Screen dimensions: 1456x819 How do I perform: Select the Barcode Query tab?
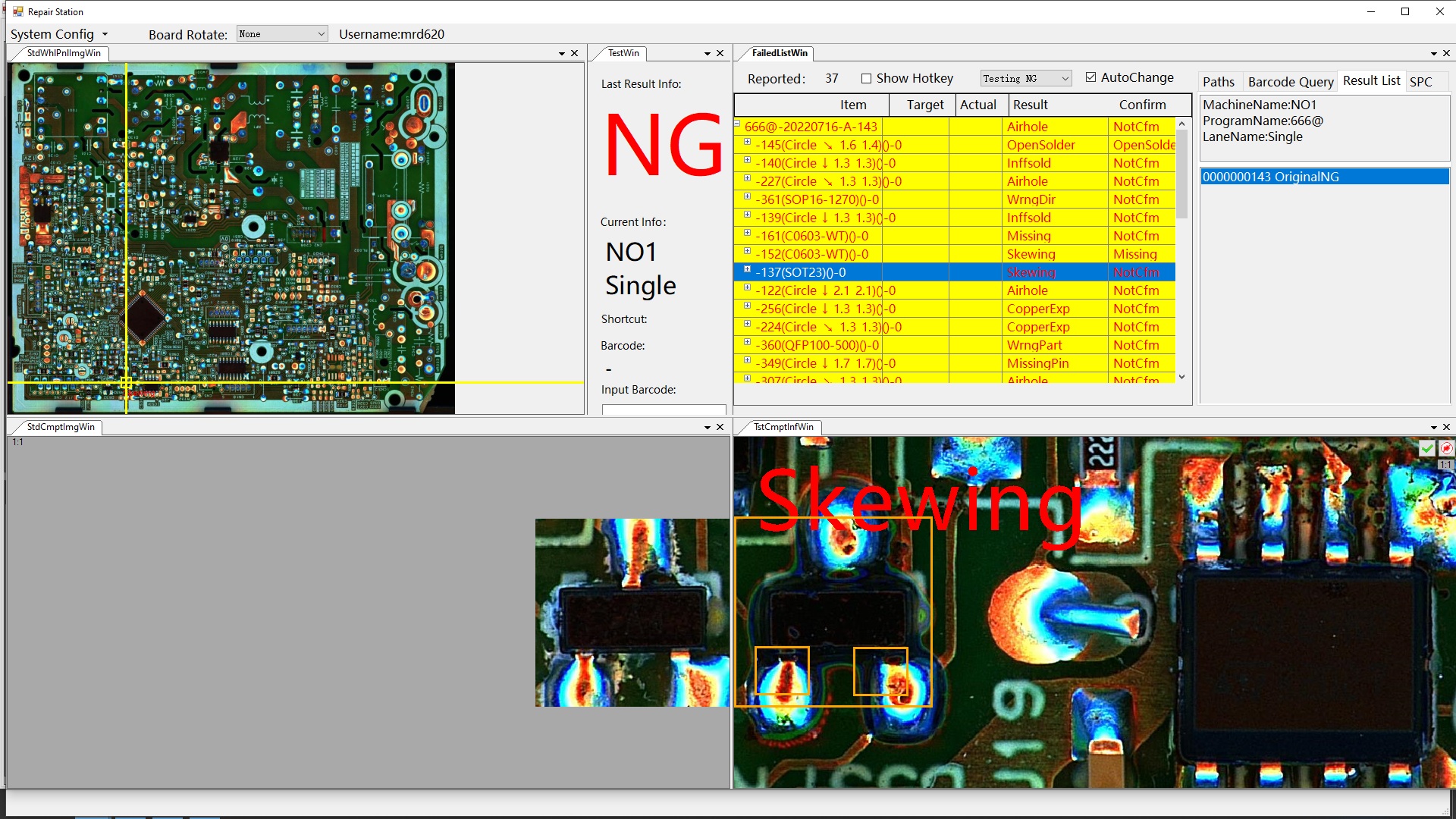click(1289, 82)
